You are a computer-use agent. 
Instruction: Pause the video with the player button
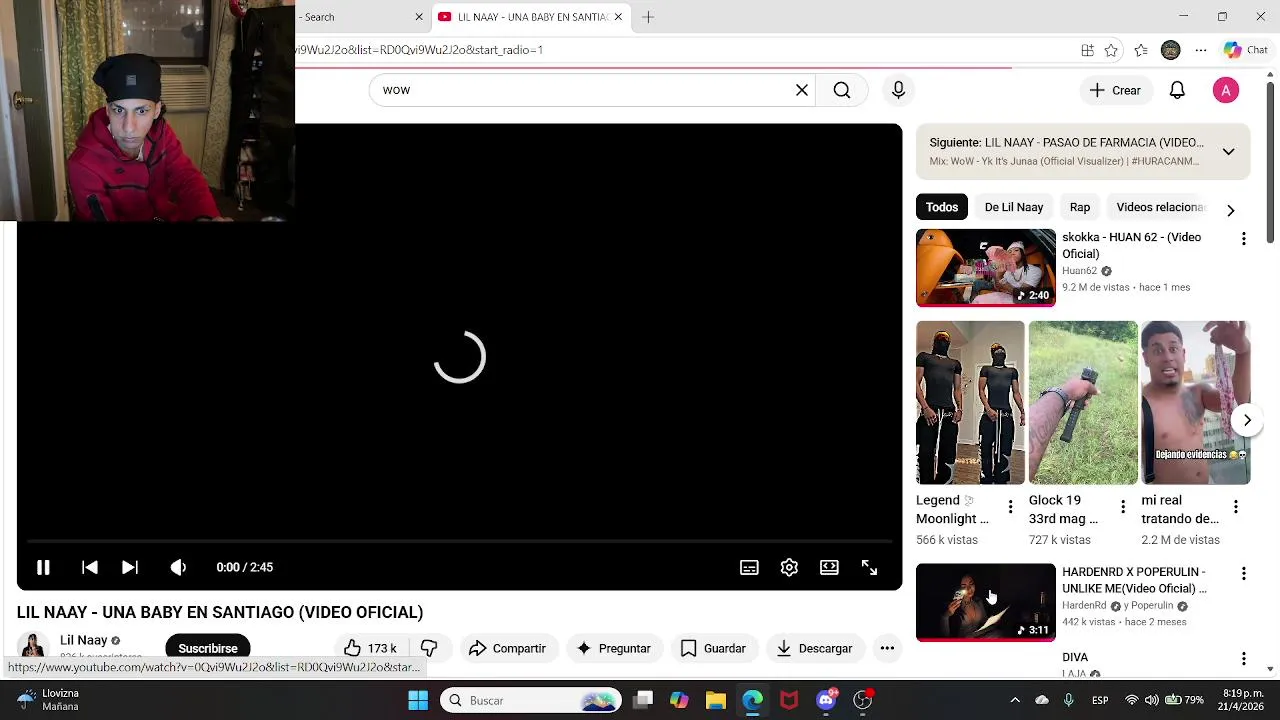tap(43, 567)
